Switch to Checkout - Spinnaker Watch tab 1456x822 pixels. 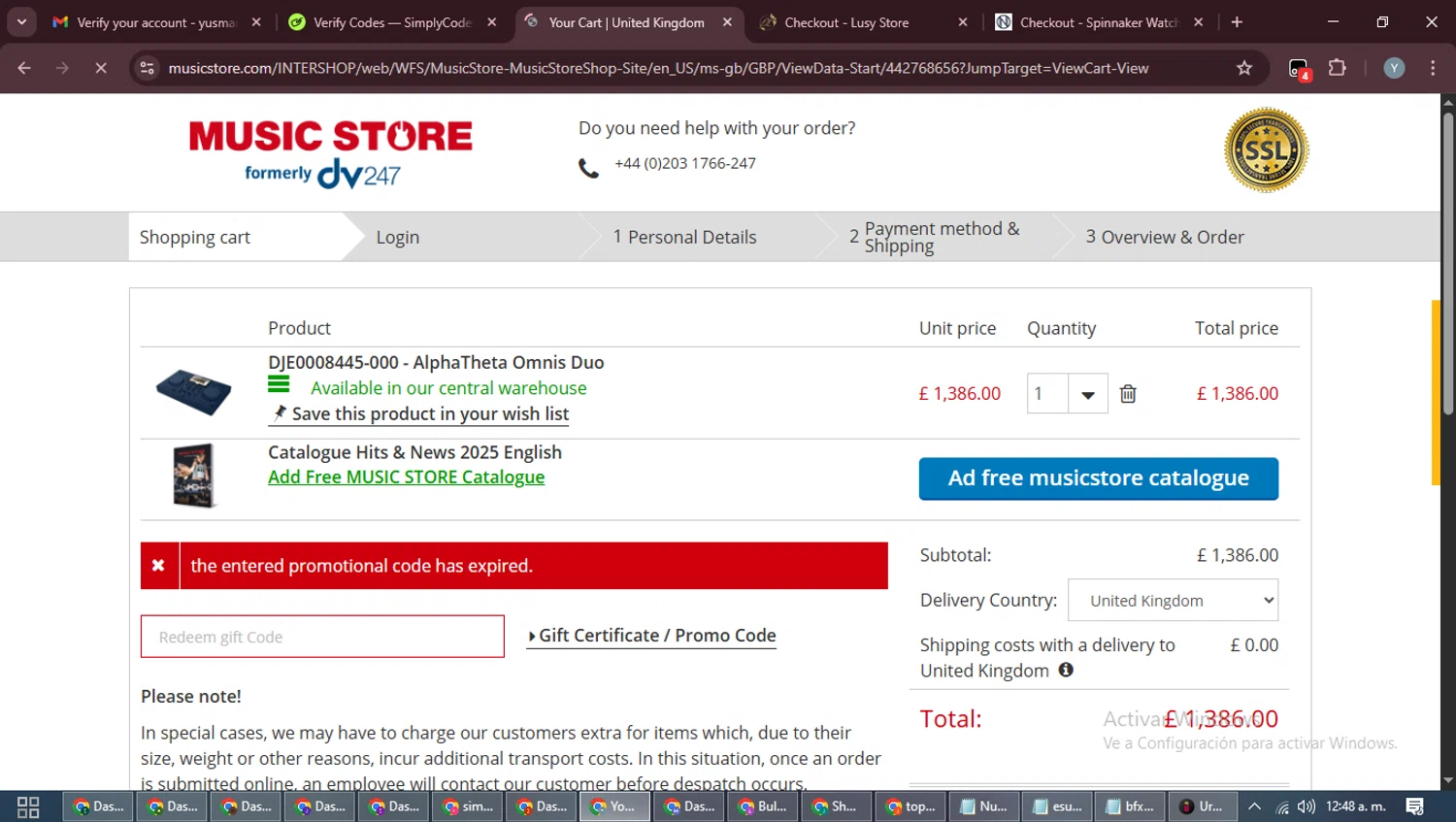(1098, 22)
